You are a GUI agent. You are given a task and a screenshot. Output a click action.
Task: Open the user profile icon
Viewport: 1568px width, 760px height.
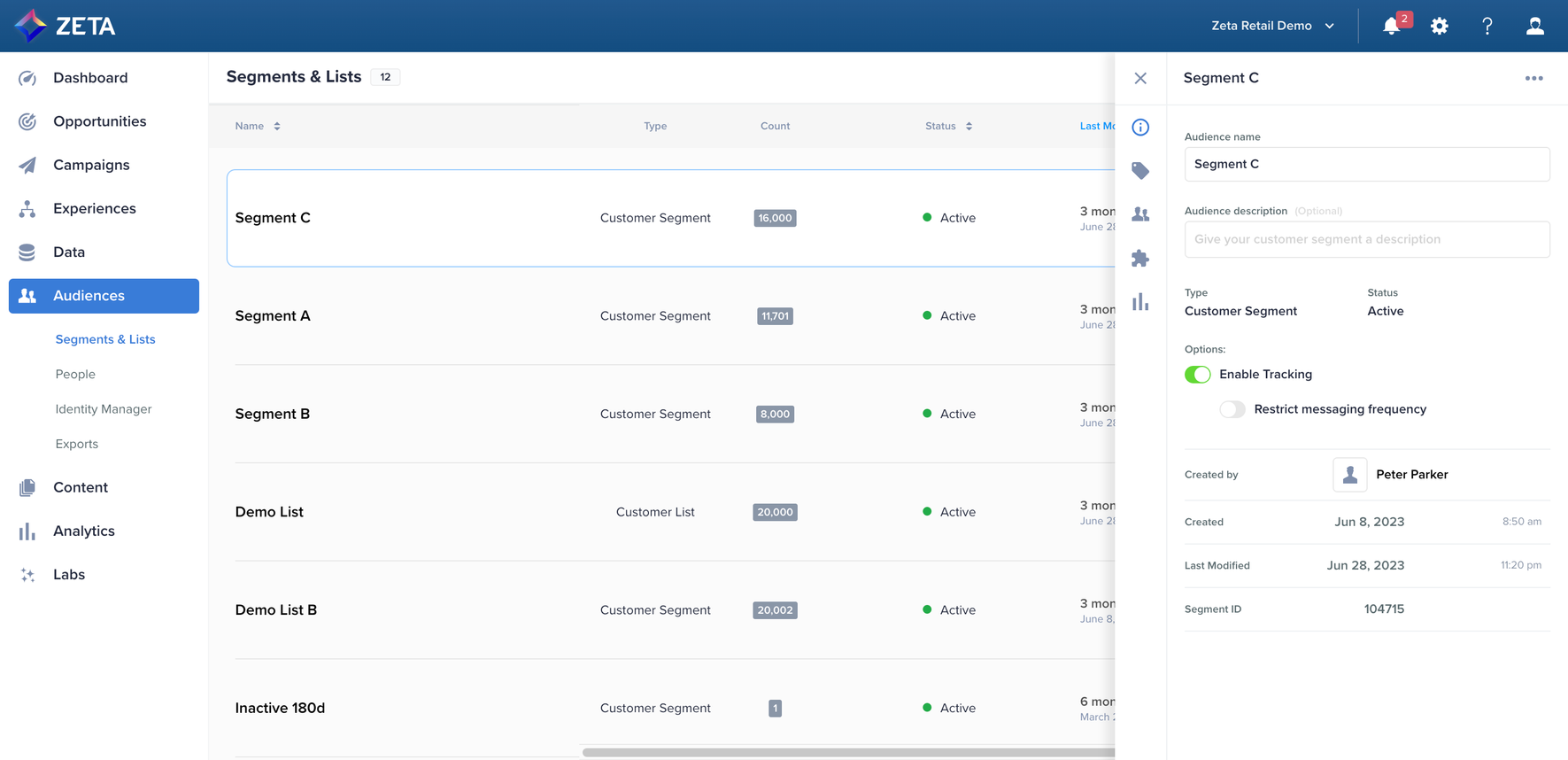[x=1535, y=26]
